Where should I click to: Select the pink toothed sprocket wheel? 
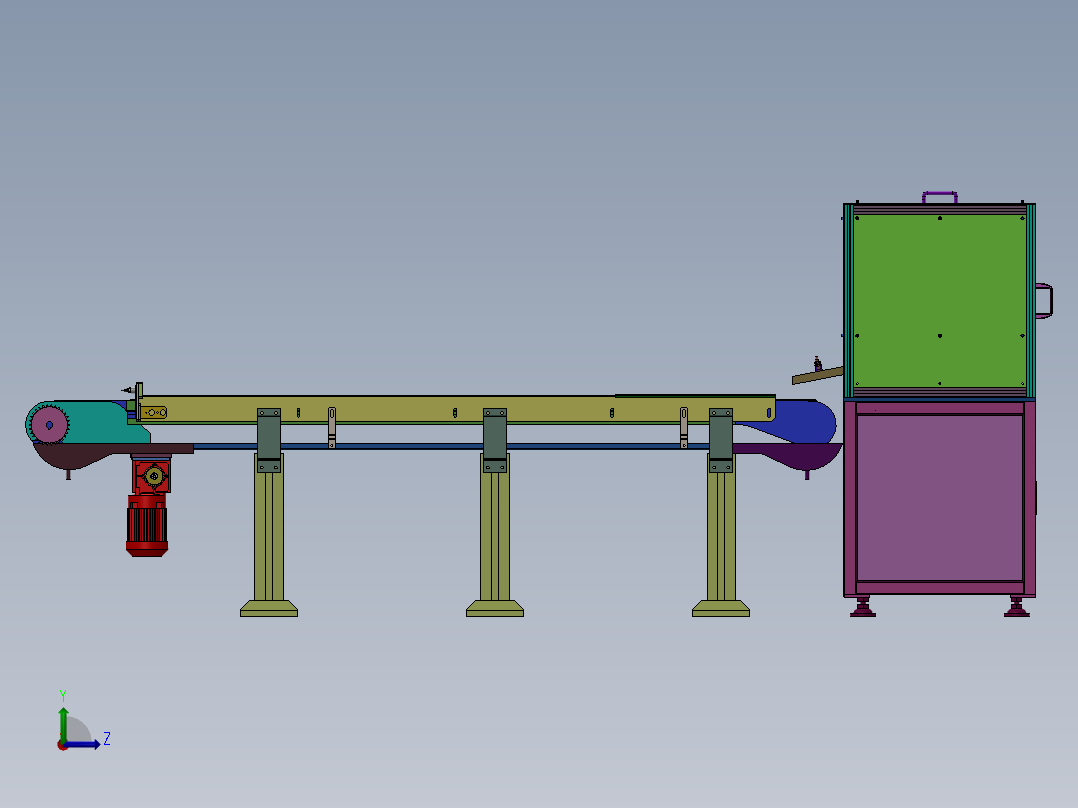pos(50,425)
